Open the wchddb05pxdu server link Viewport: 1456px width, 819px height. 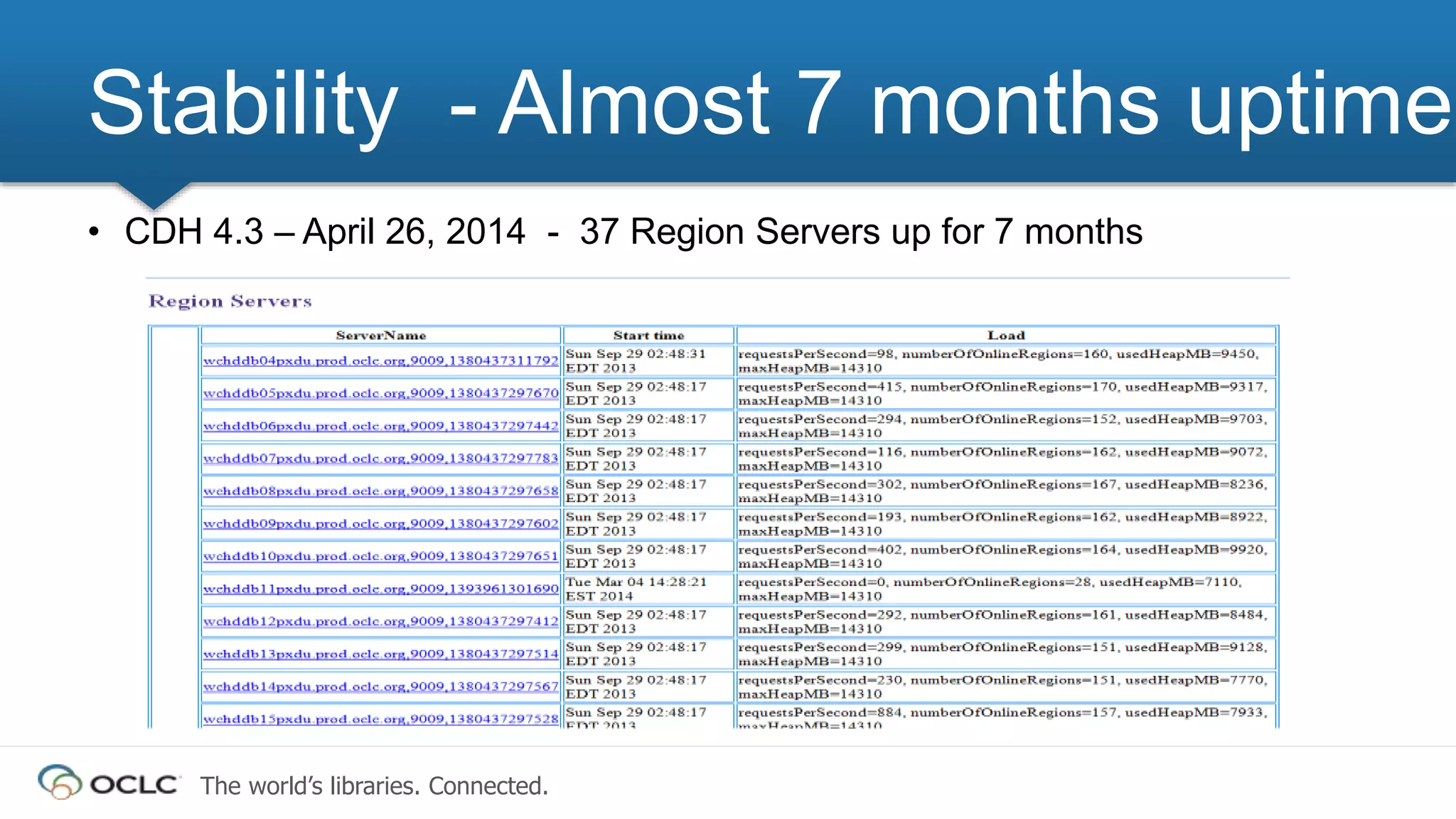coord(380,393)
